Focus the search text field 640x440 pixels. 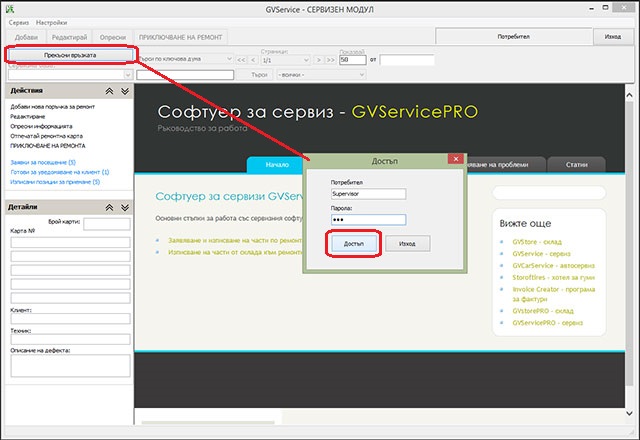pos(185,75)
